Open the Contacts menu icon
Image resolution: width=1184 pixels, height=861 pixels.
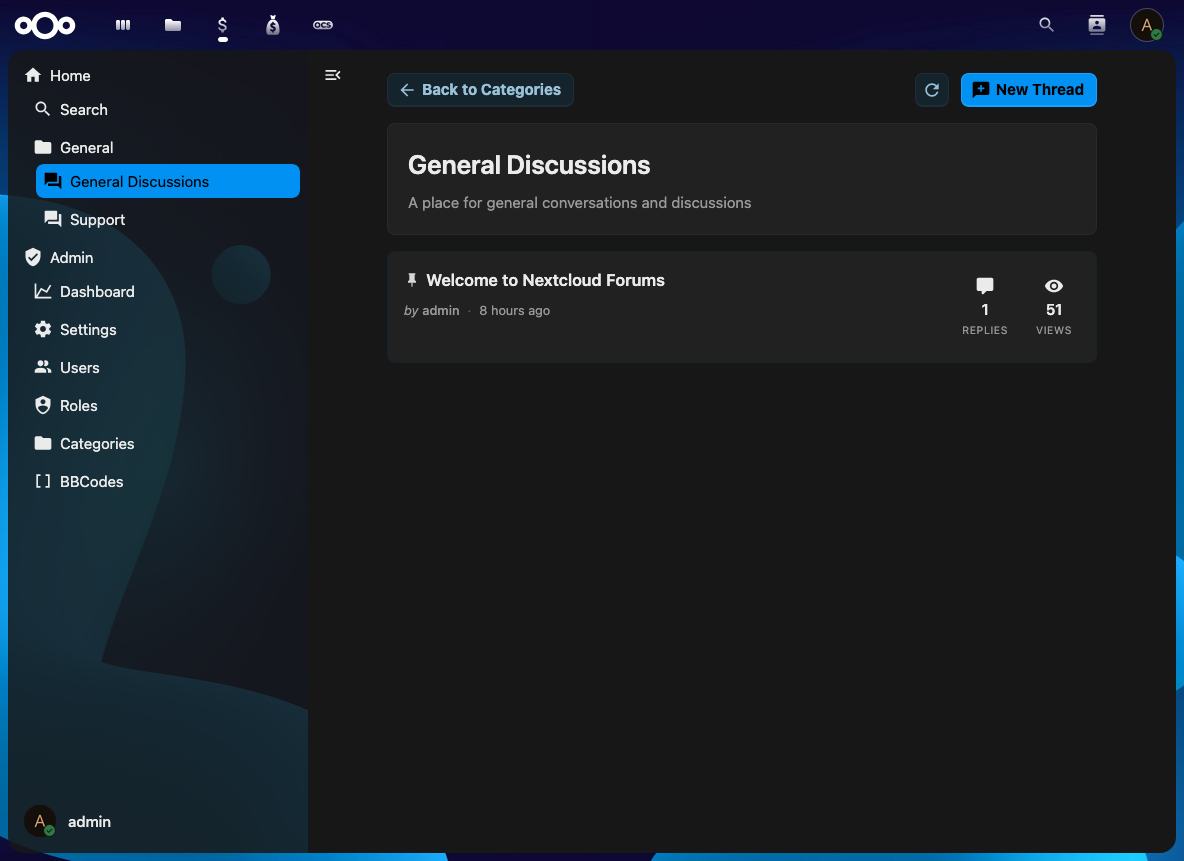tap(1097, 25)
